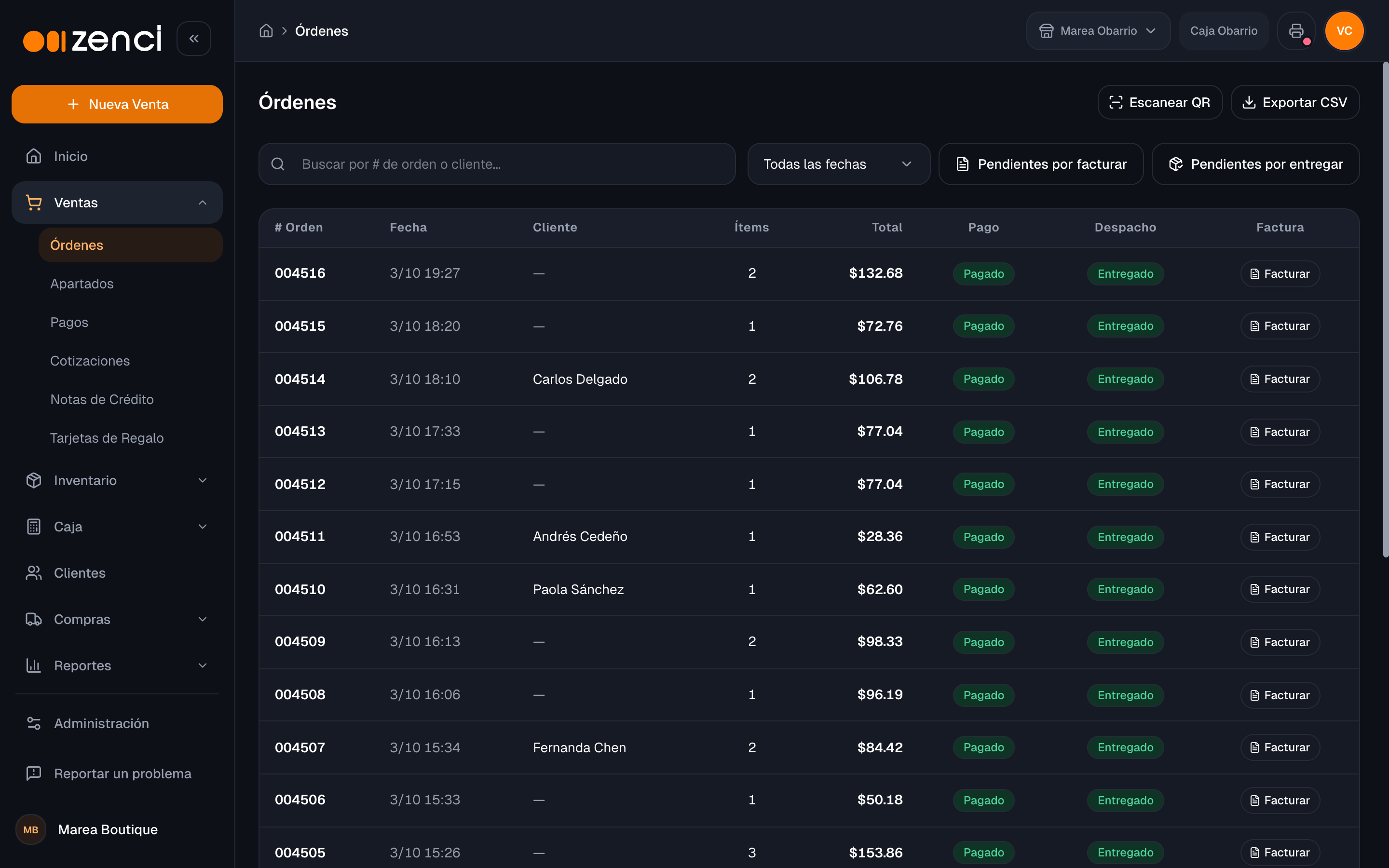Expand the Inventario section chevron

203,480
